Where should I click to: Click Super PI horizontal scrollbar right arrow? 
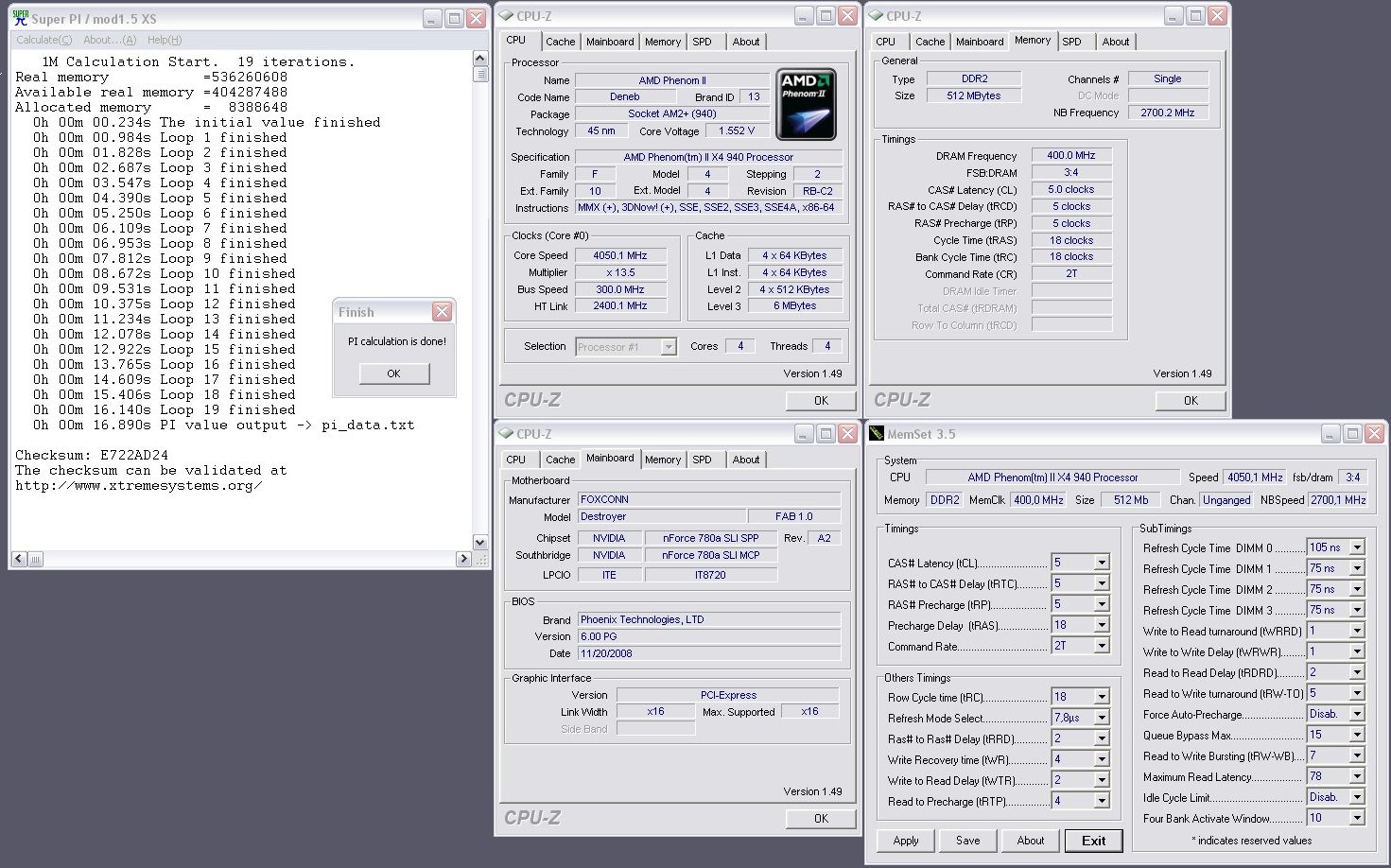[x=463, y=559]
